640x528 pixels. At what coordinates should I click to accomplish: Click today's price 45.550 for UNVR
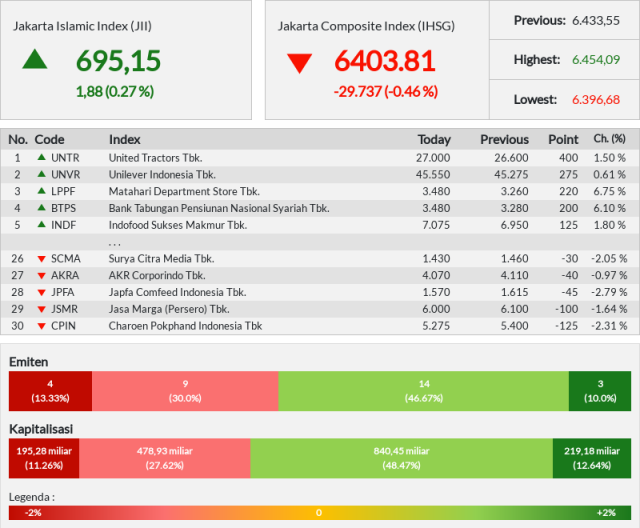coord(433,174)
